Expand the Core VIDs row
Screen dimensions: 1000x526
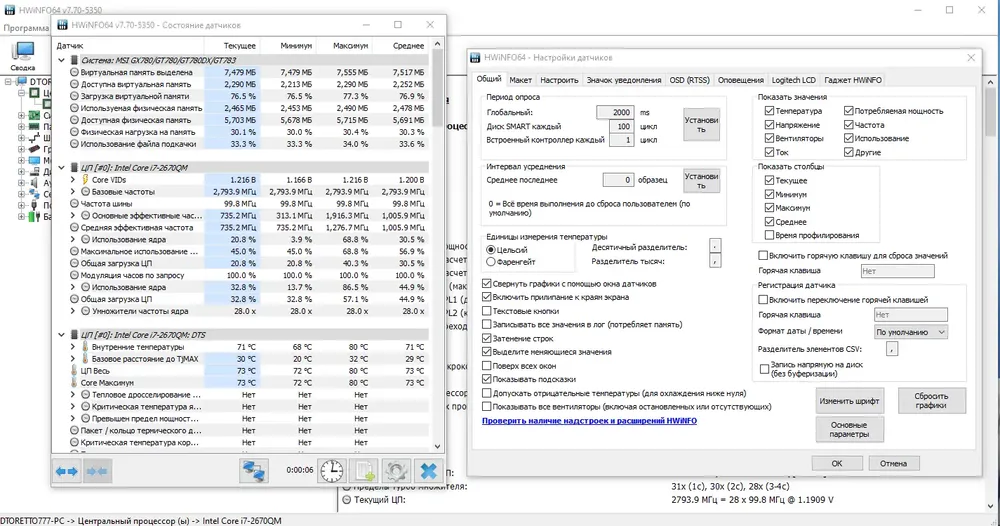pos(73,180)
